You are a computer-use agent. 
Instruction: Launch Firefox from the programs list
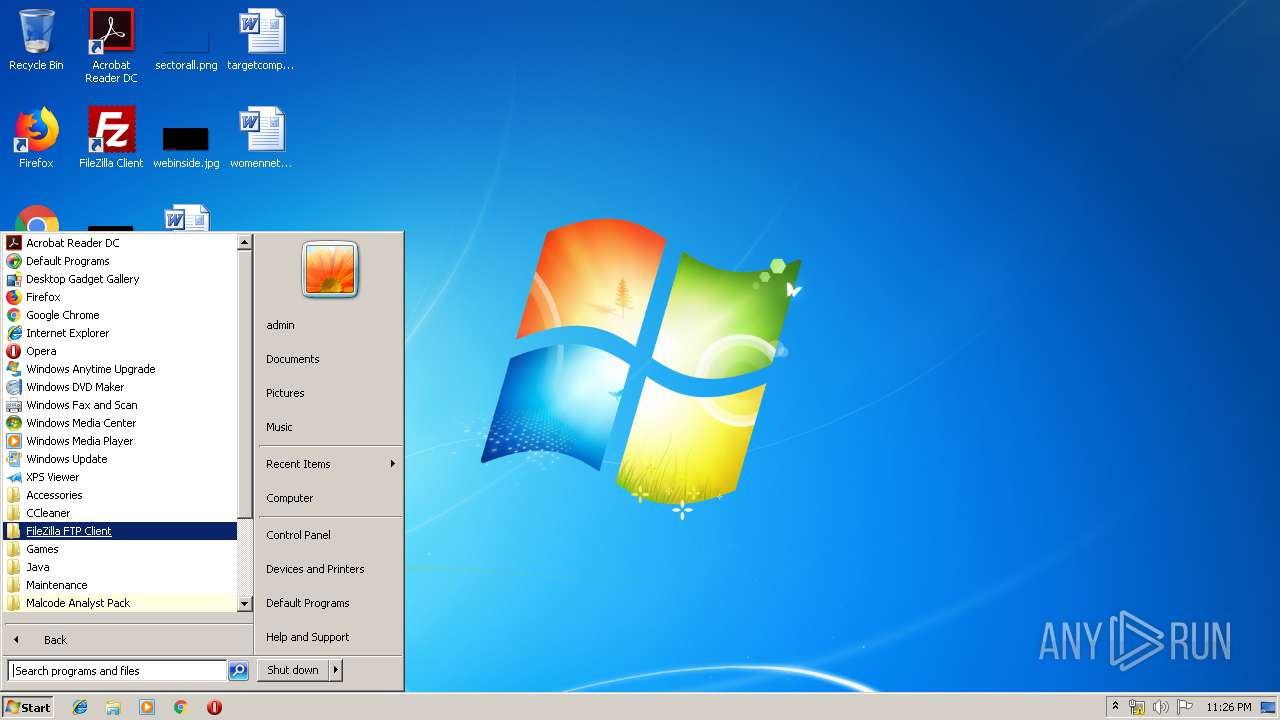pyautogui.click(x=121, y=297)
